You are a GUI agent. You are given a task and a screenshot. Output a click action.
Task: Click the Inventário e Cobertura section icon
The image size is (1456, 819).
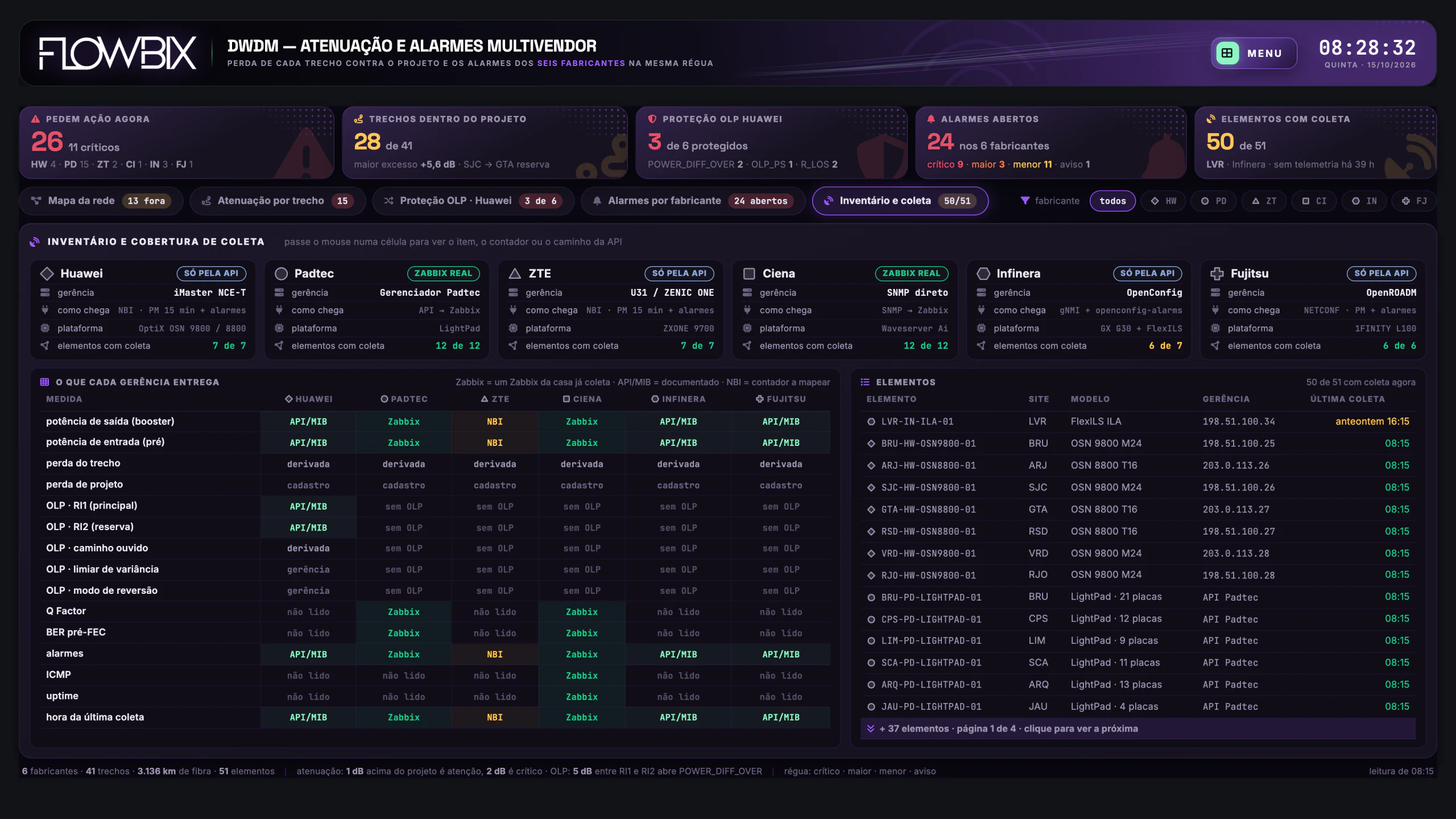point(35,242)
